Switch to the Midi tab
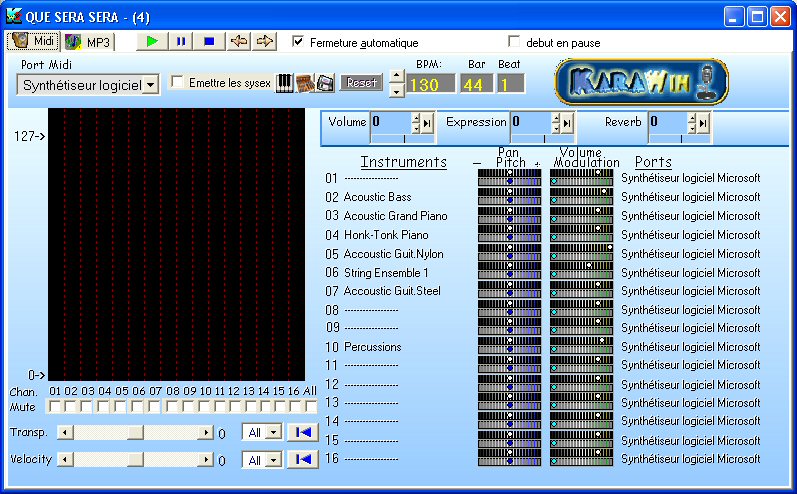Viewport: 797px width, 494px height. pyautogui.click(x=33, y=42)
